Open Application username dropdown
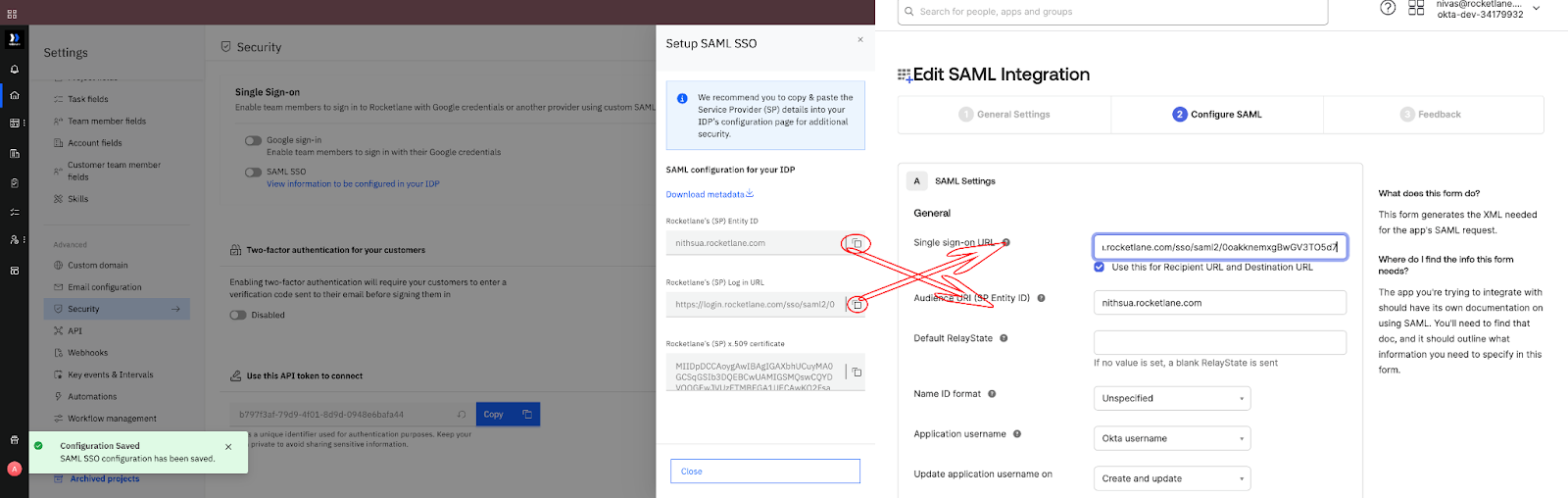 (x=1172, y=438)
